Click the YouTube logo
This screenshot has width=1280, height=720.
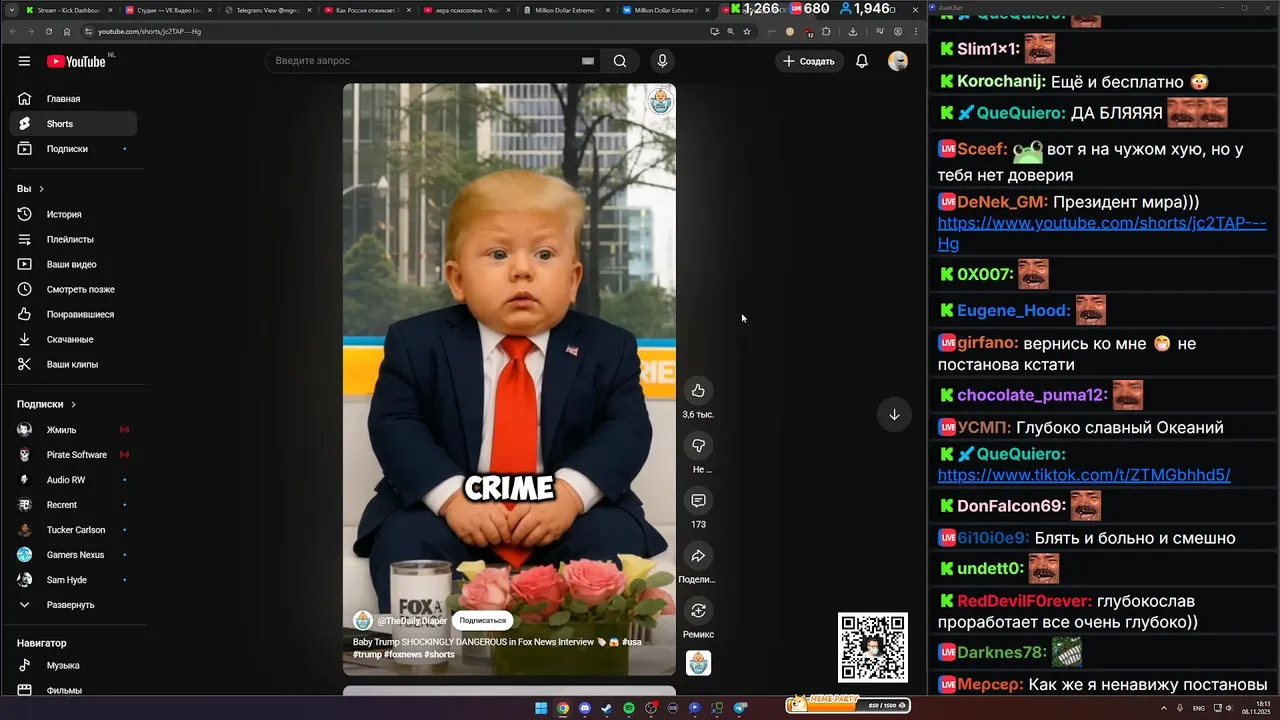point(76,61)
